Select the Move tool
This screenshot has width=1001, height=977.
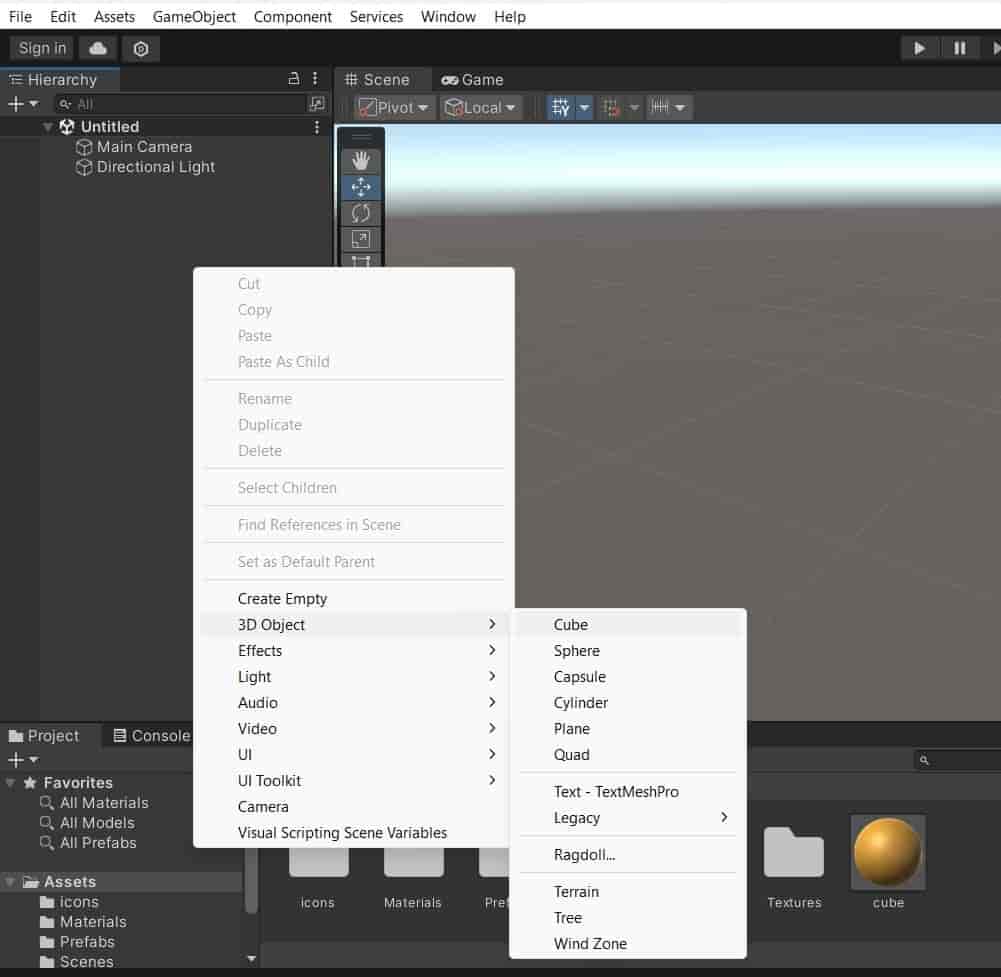coord(360,186)
